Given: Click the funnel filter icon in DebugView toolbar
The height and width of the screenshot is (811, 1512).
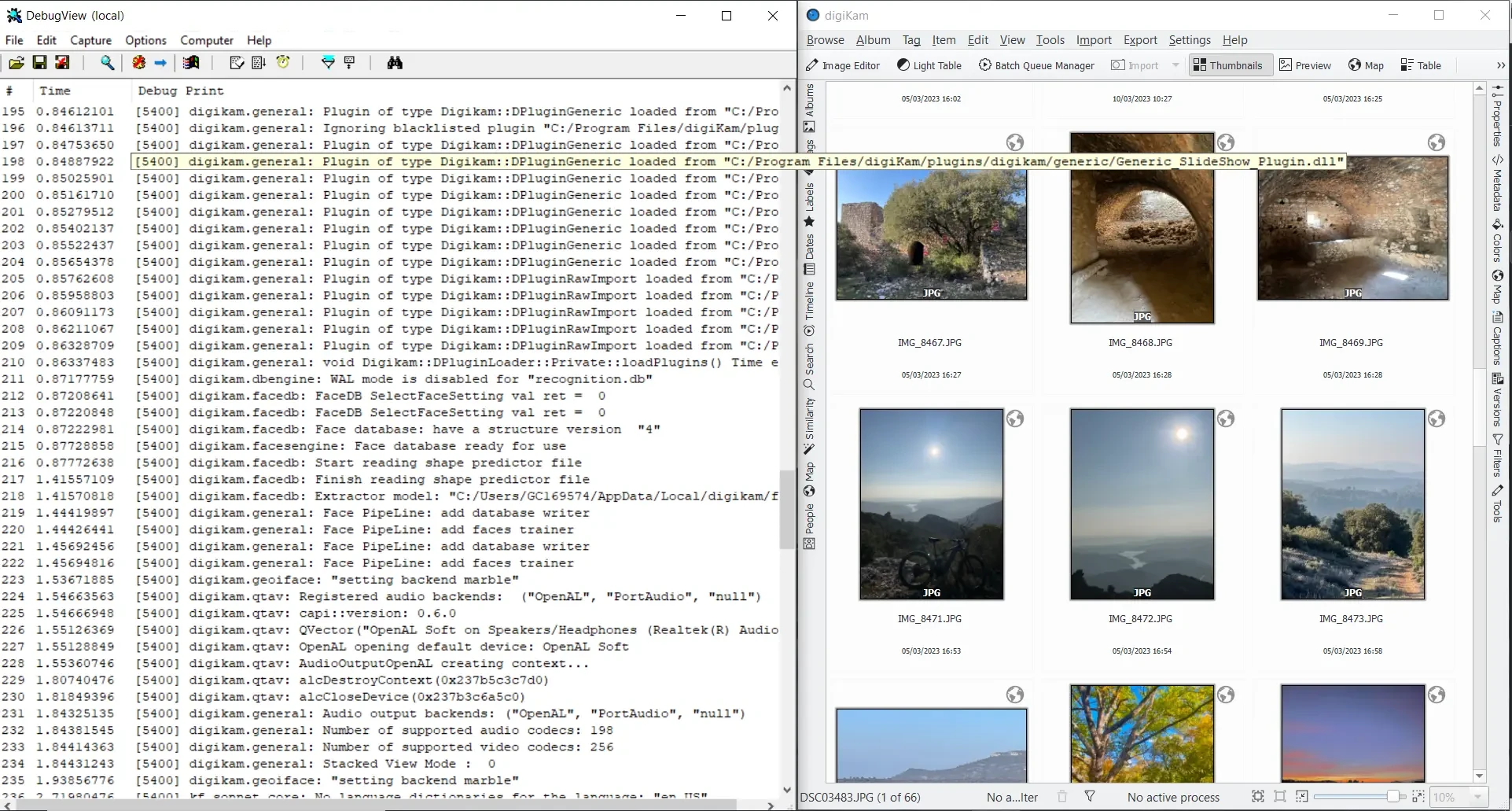Looking at the screenshot, I should point(328,63).
